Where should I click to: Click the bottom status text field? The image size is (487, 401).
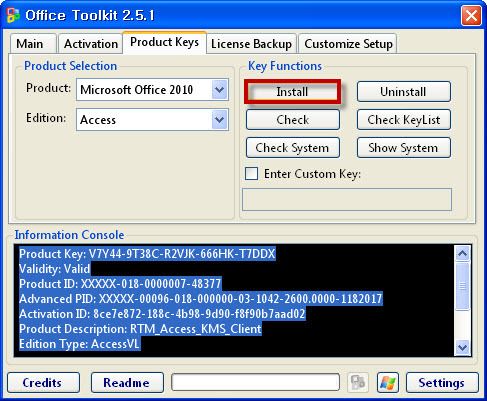pyautogui.click(x=255, y=382)
